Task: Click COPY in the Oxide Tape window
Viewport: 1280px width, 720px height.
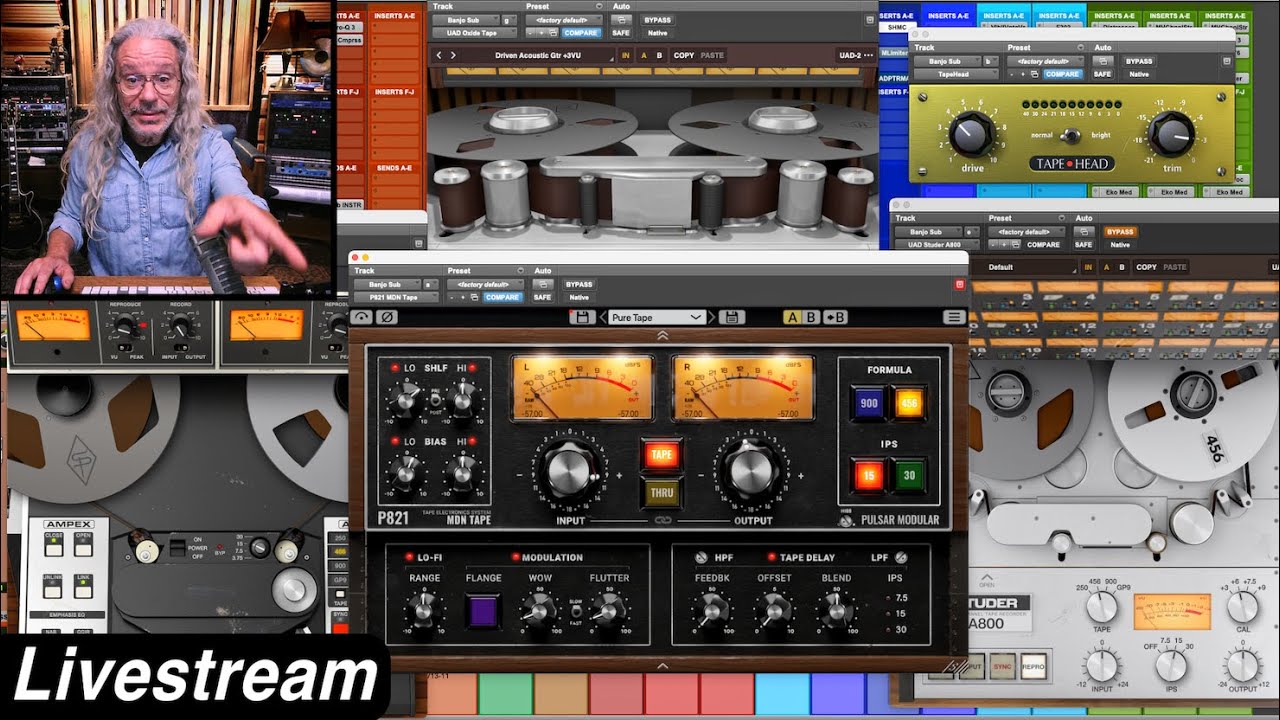Action: pos(684,55)
